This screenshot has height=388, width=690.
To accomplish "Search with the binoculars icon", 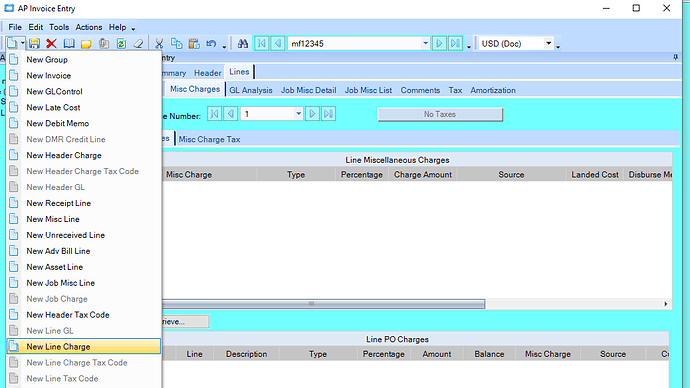I will pyautogui.click(x=243, y=44).
